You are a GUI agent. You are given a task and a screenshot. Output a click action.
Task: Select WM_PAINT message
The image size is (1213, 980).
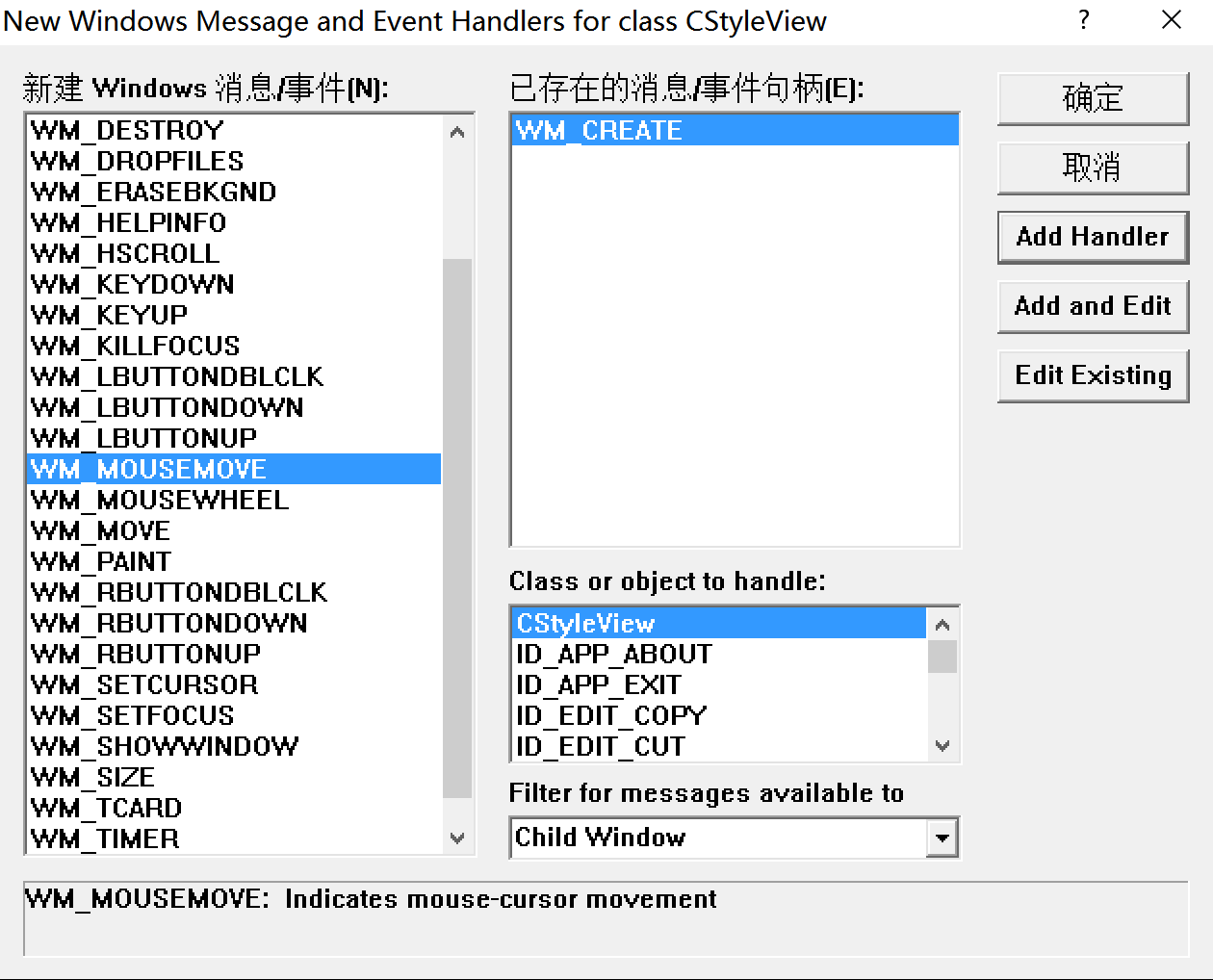point(101,561)
